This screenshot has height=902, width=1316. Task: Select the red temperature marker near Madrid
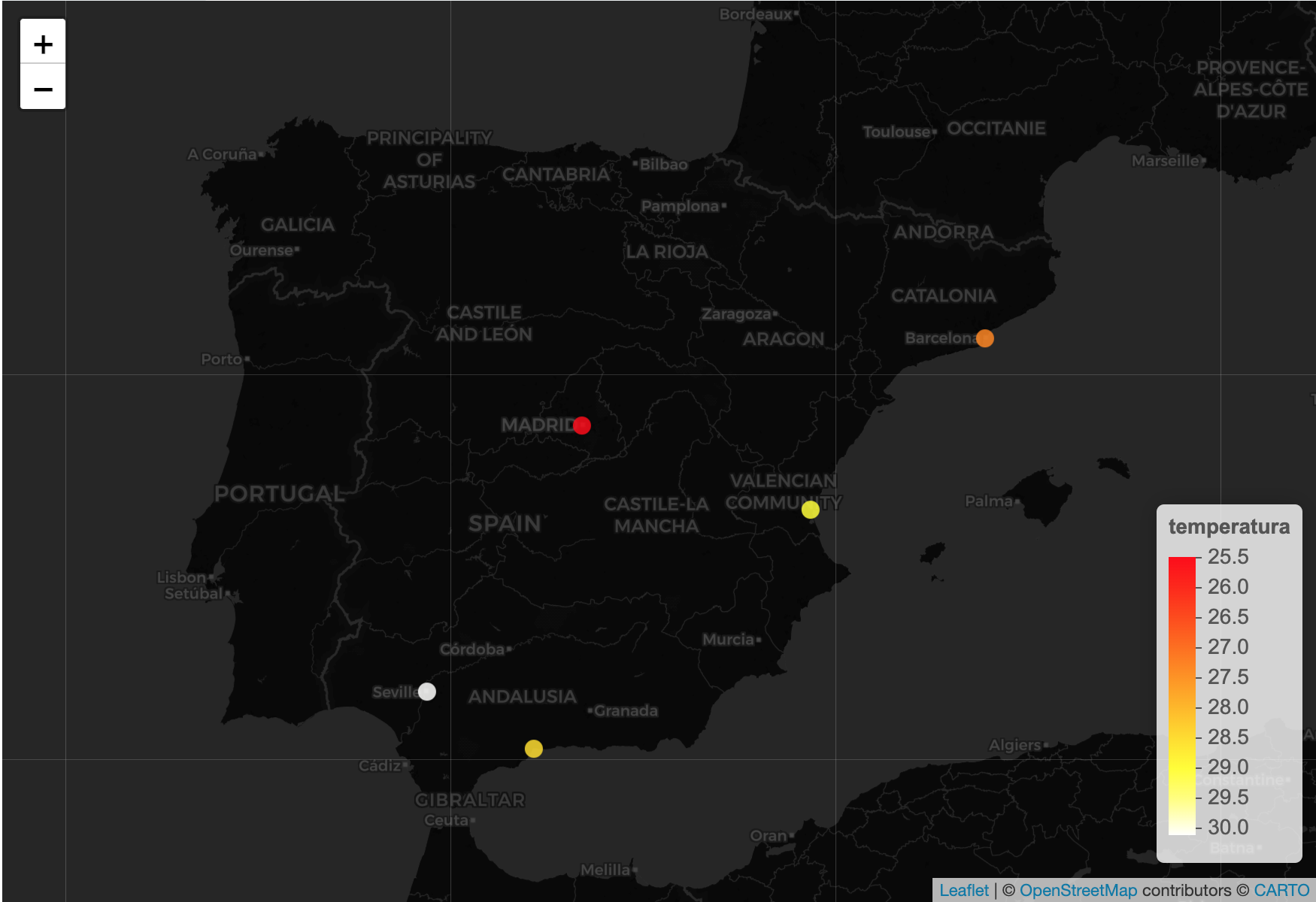tap(581, 425)
